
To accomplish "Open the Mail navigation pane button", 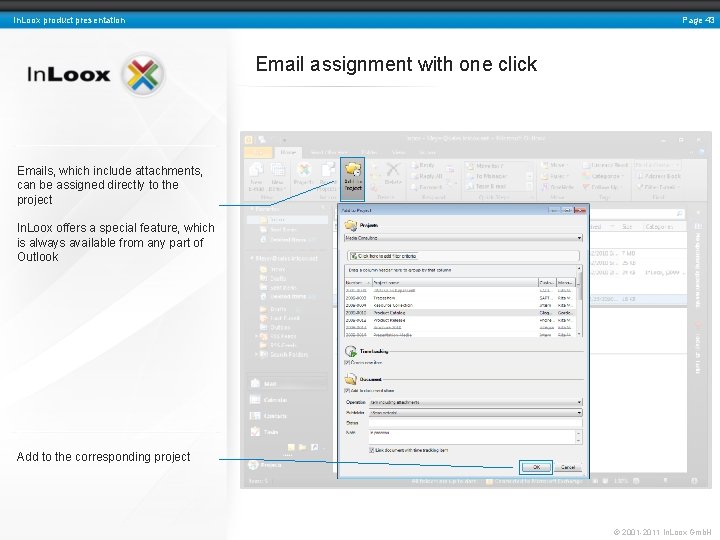I will pos(287,383).
